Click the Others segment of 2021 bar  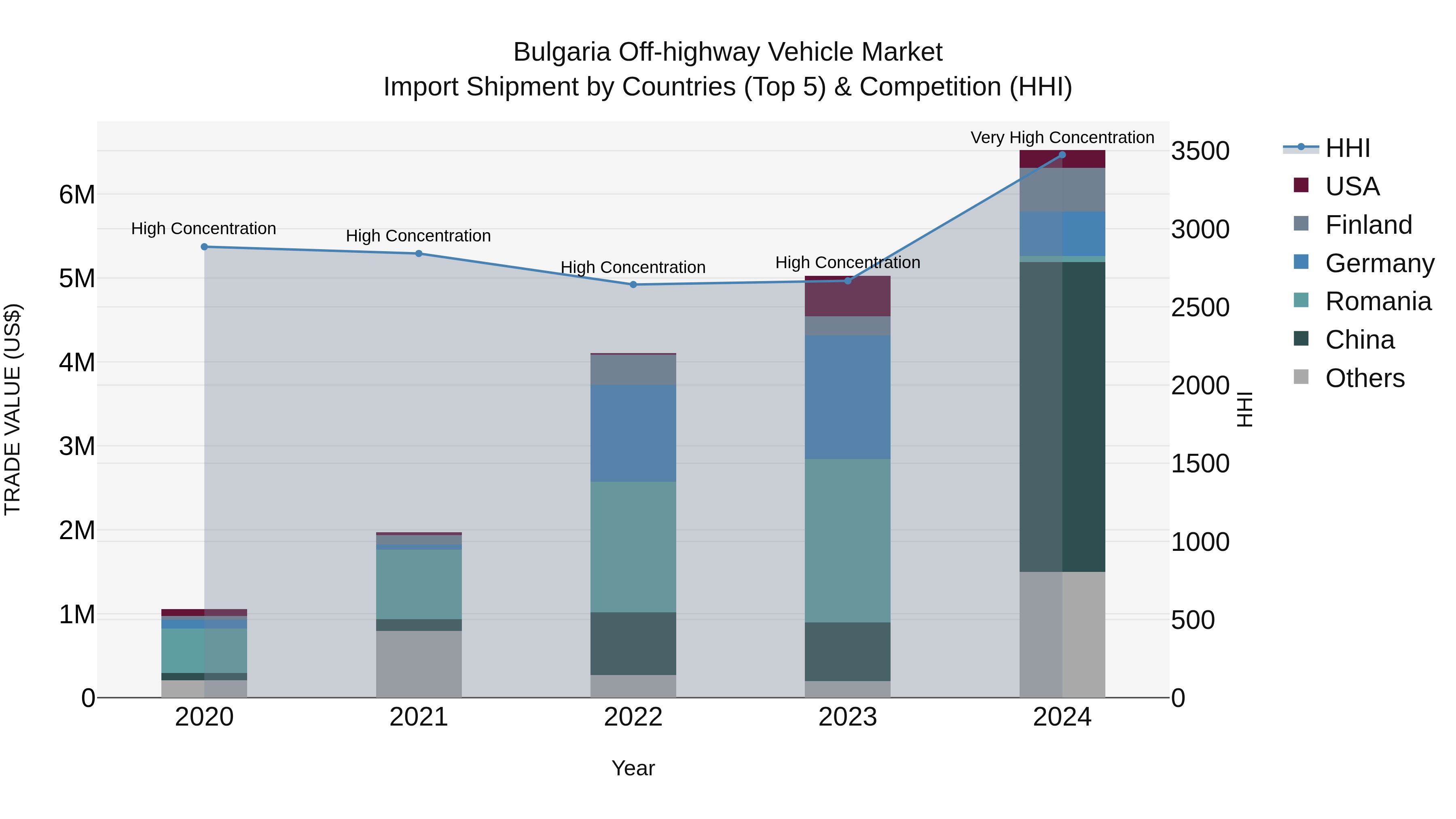[x=419, y=664]
